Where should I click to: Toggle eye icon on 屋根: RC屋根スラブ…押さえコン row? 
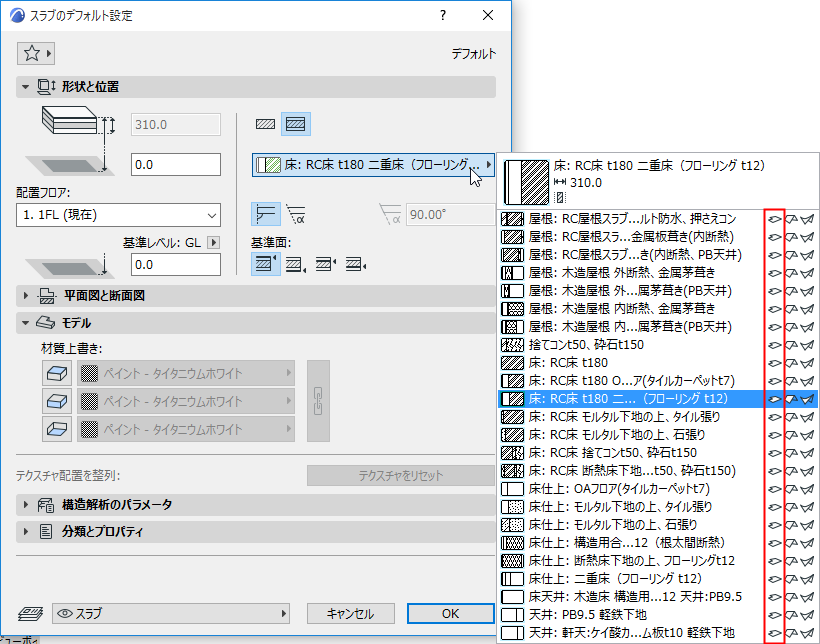coord(775,219)
